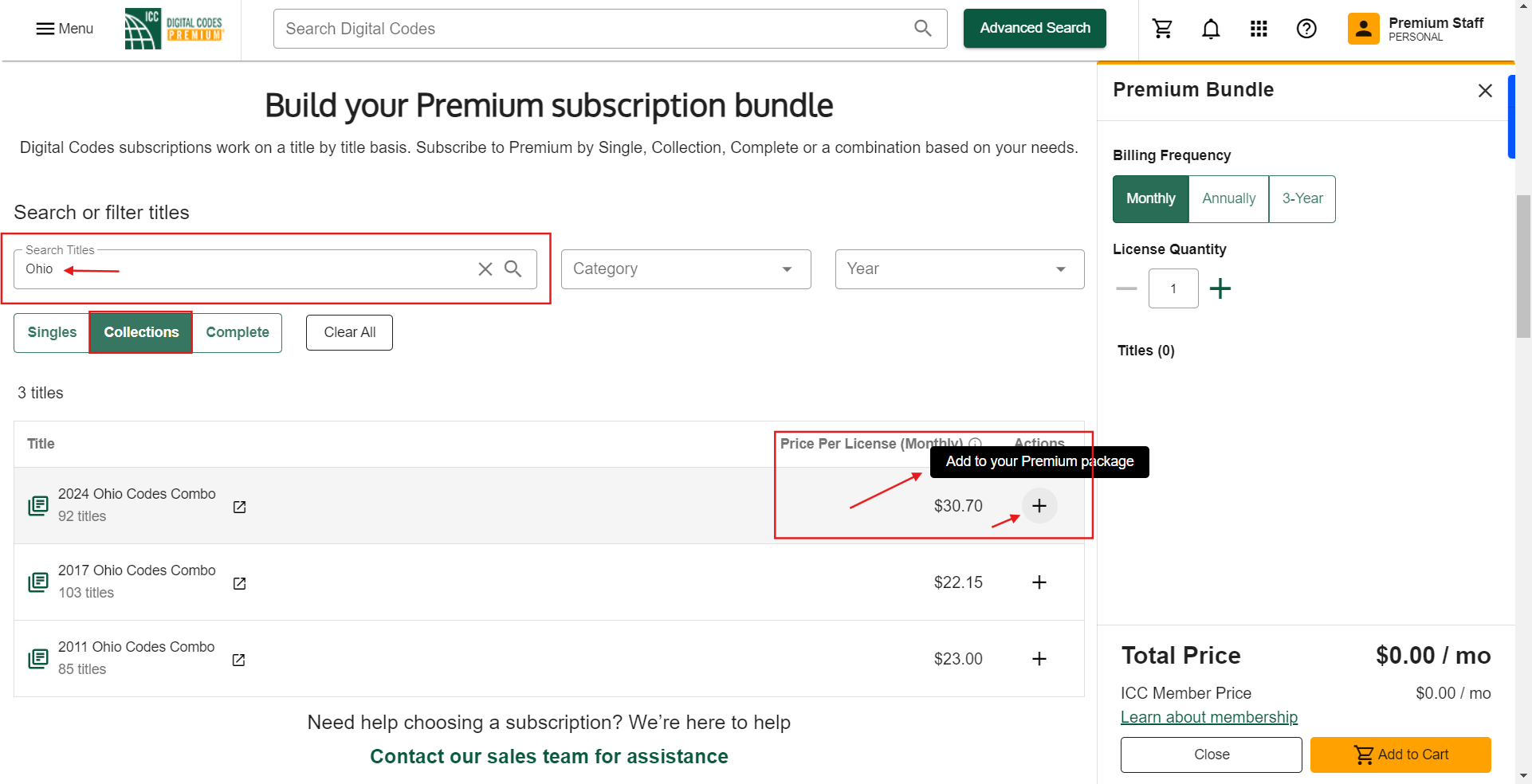This screenshot has width=1532, height=784.
Task: Click the page vertical scrollbar thumb
Action: coord(1523,267)
